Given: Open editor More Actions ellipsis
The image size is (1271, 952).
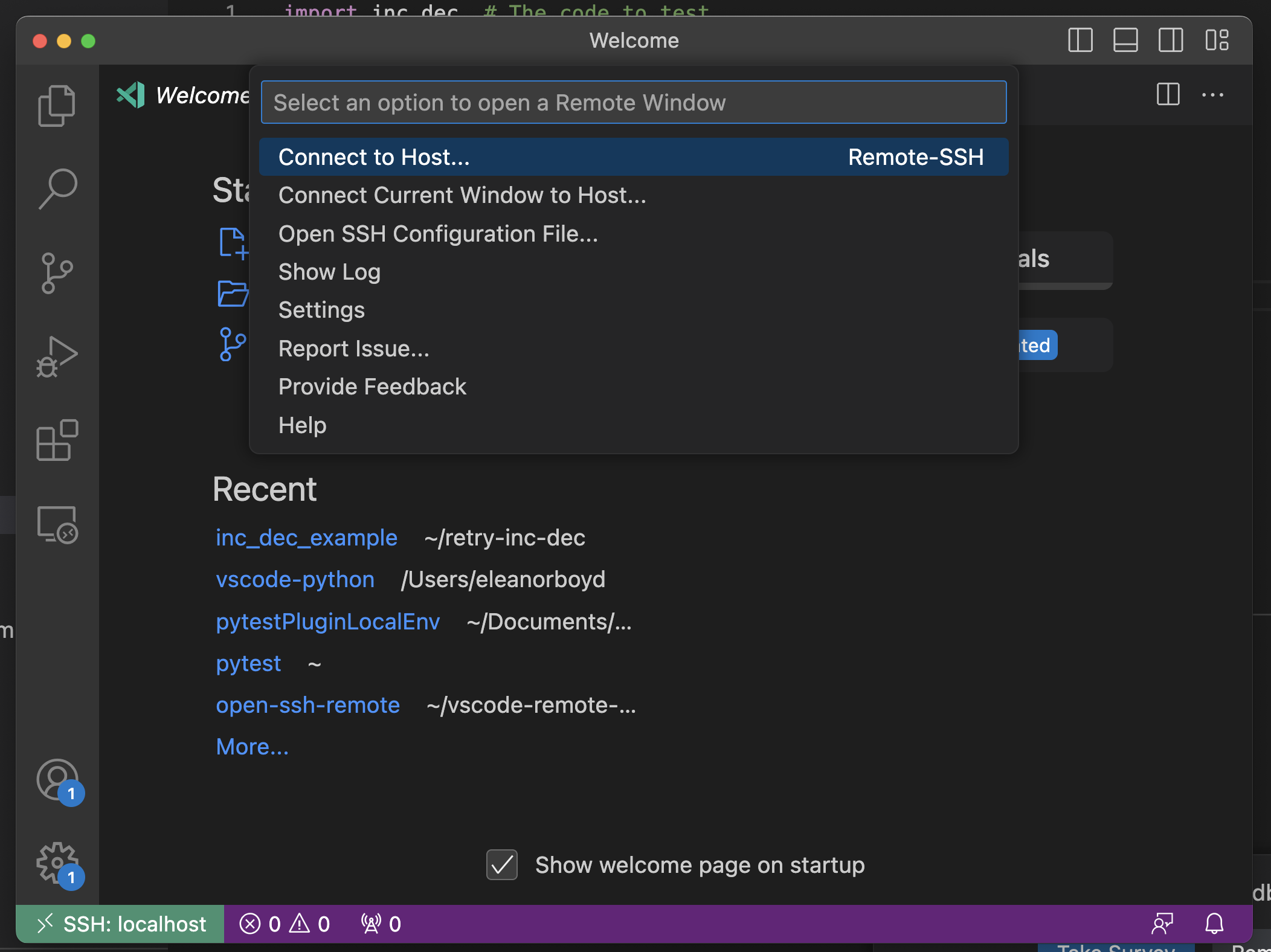Looking at the screenshot, I should pos(1212,95).
